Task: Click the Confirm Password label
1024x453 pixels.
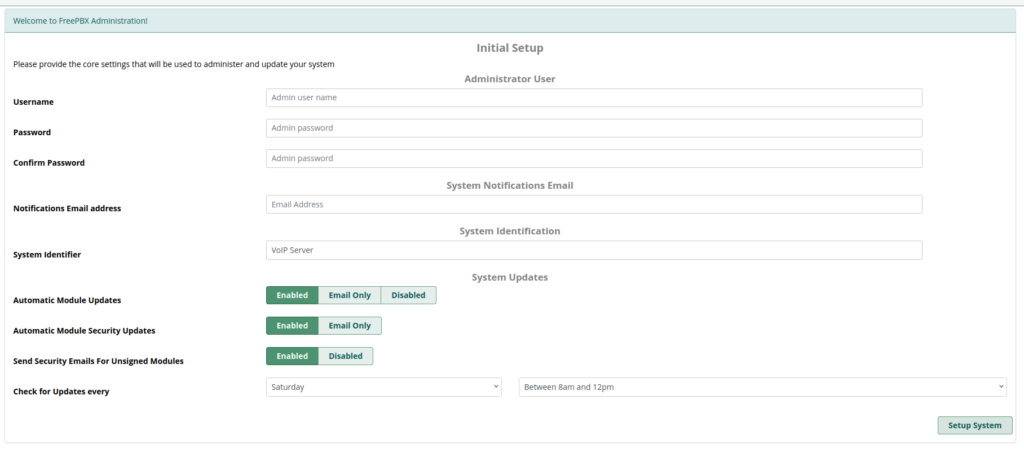Action: (x=49, y=163)
